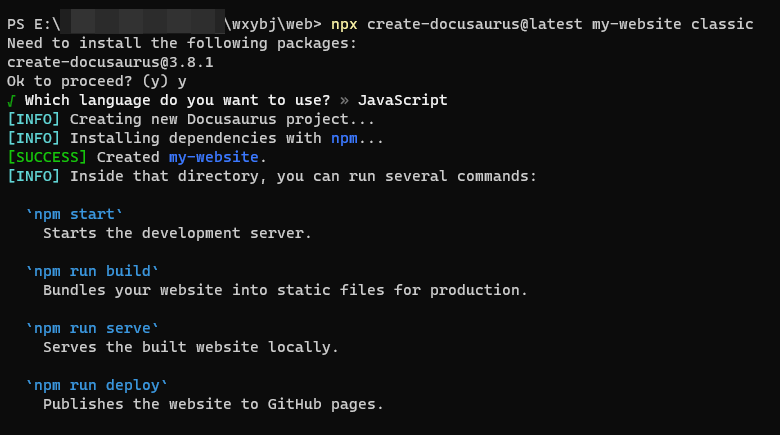Click 'my-website classic' command arguments
The height and width of the screenshot is (435, 780).
(673, 24)
